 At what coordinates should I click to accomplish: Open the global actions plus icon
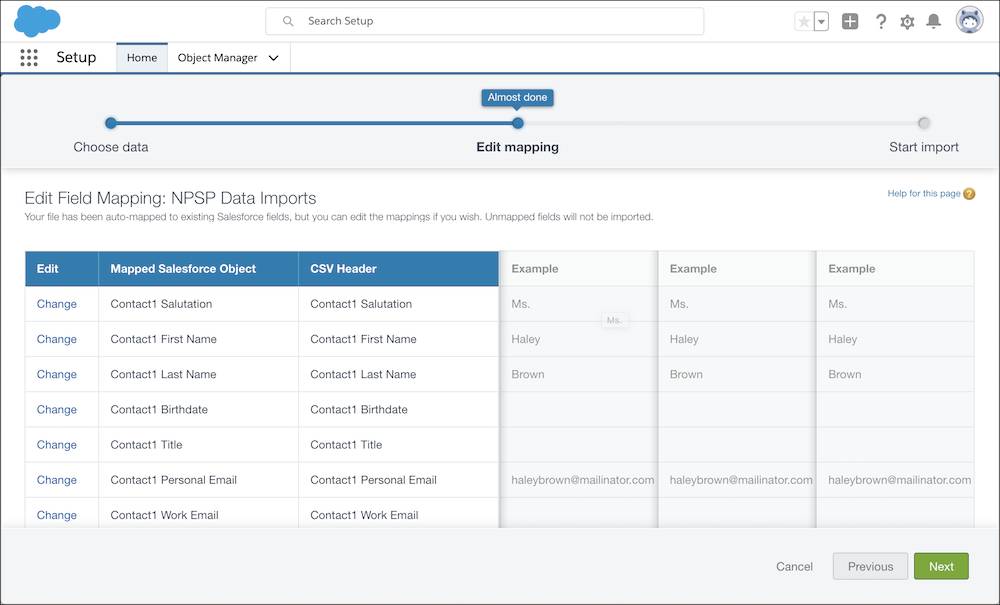[x=850, y=21]
